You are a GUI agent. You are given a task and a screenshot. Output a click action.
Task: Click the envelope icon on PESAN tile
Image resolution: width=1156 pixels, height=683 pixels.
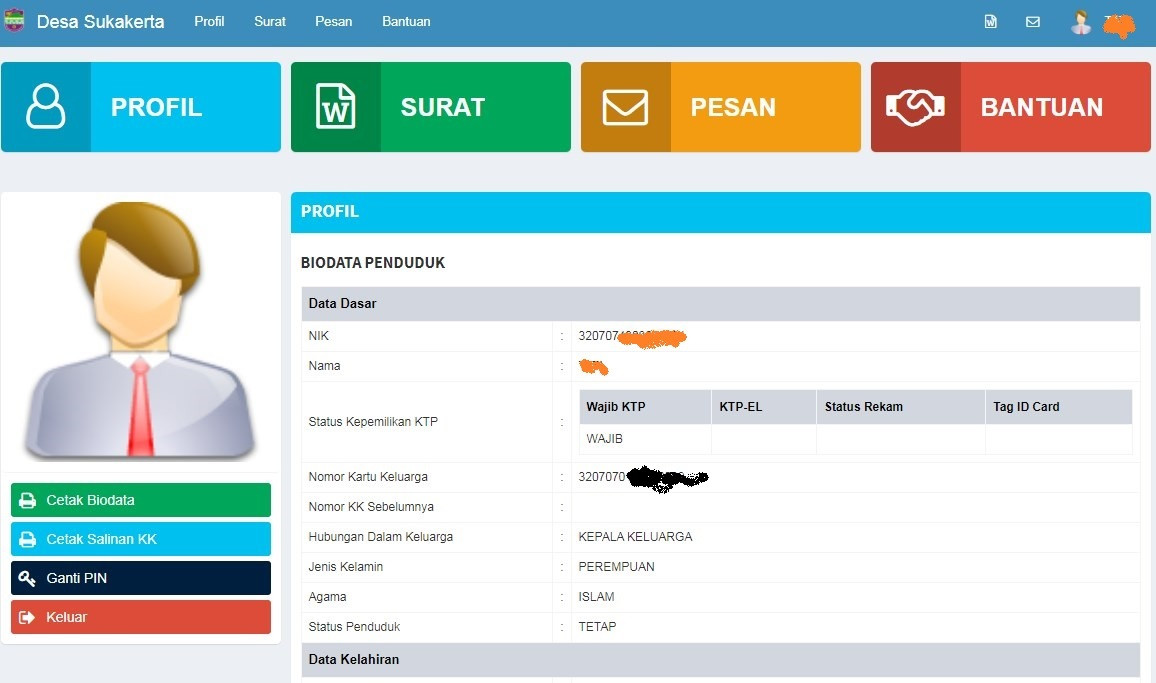(625, 107)
